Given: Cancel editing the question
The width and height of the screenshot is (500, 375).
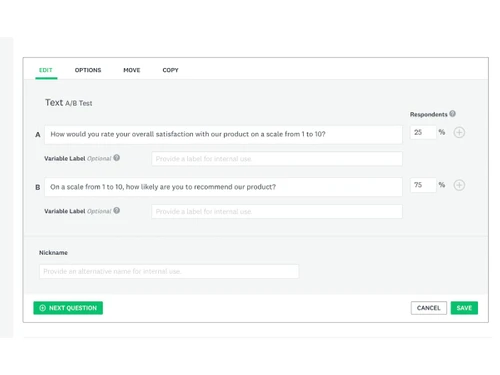Looking at the screenshot, I should [429, 308].
